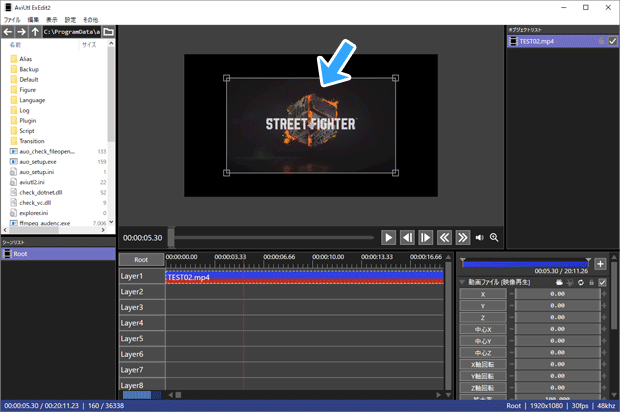Click the reset circular arrow icon
Viewport: 620px width, 412px height.
(x=580, y=282)
